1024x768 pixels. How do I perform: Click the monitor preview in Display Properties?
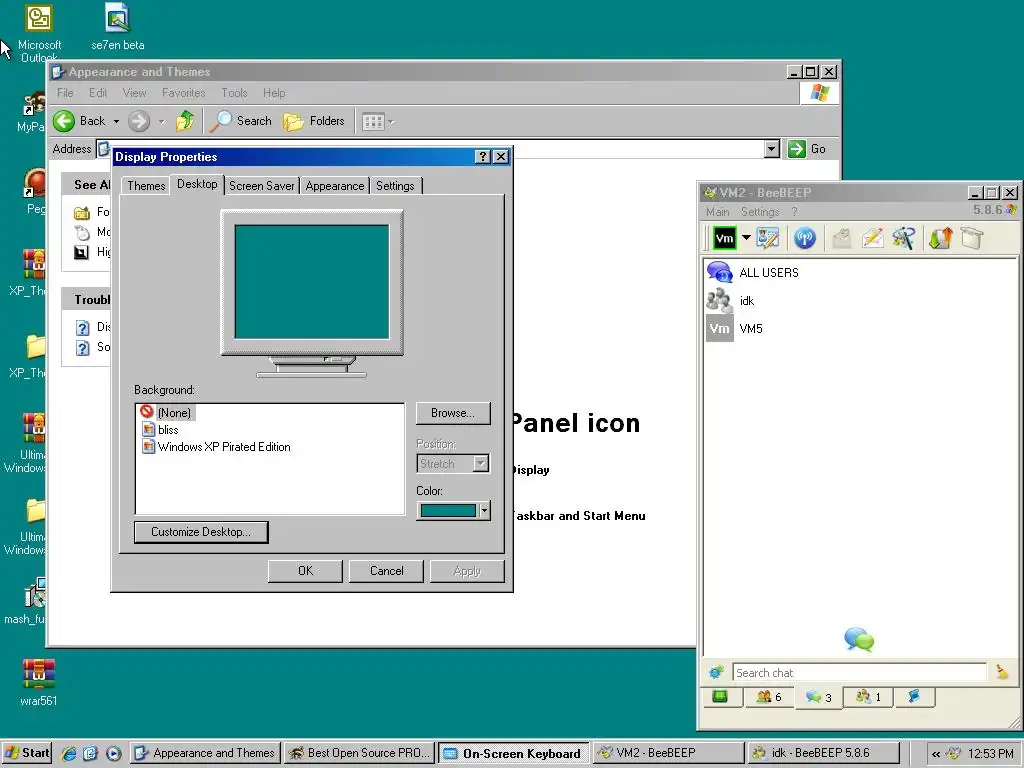(312, 282)
